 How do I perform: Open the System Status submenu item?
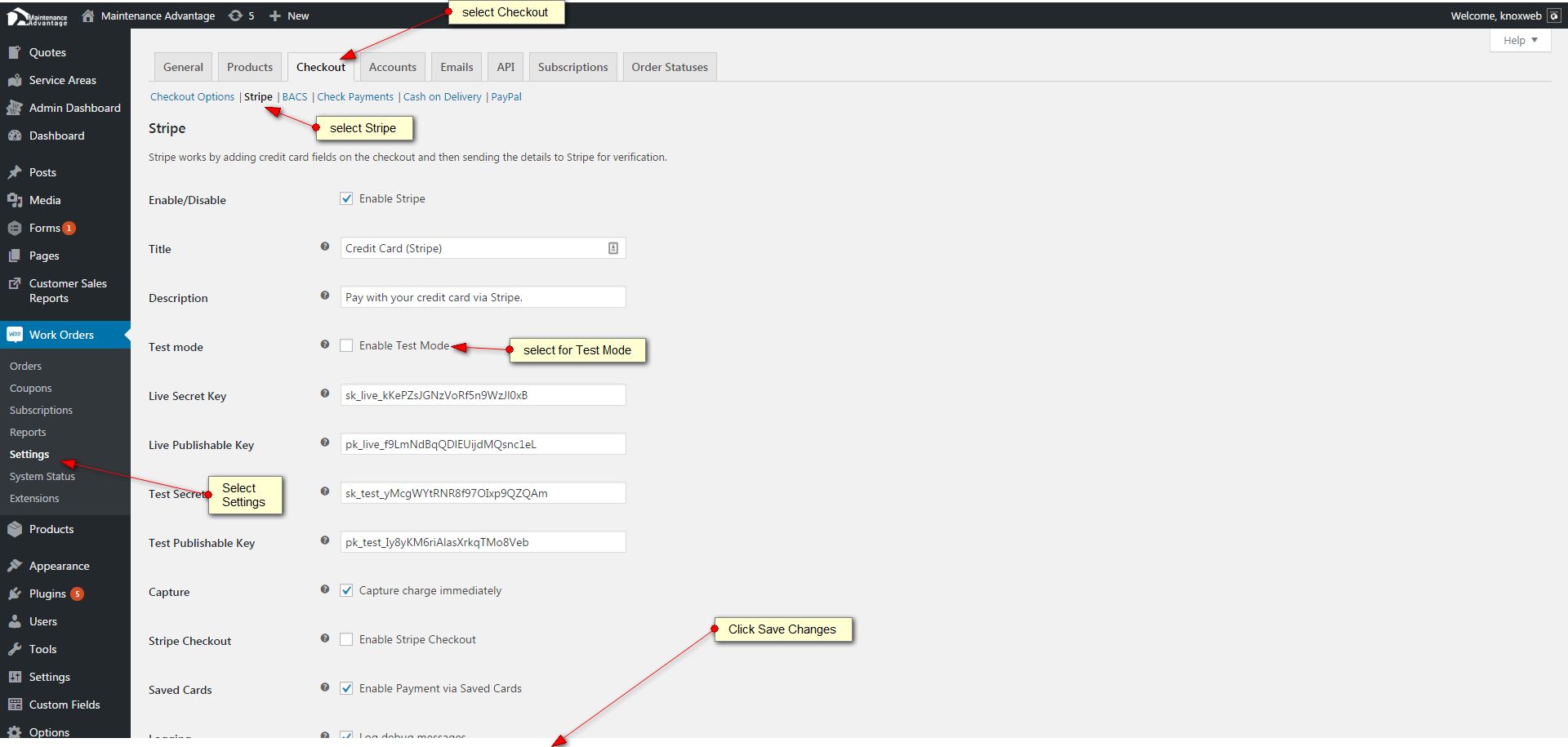point(42,476)
